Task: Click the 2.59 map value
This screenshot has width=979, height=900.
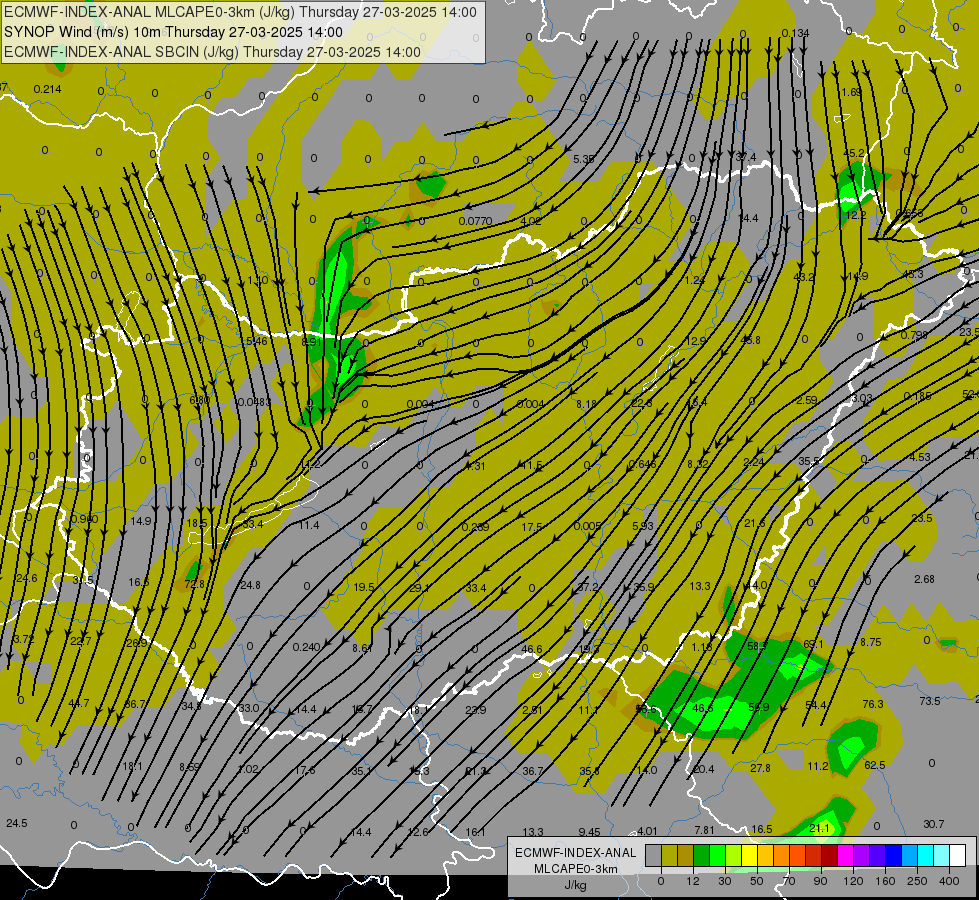Action: 807,400
